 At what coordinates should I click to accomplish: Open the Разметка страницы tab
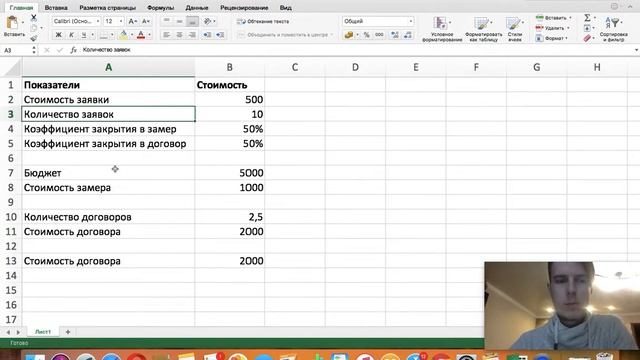(107, 7)
